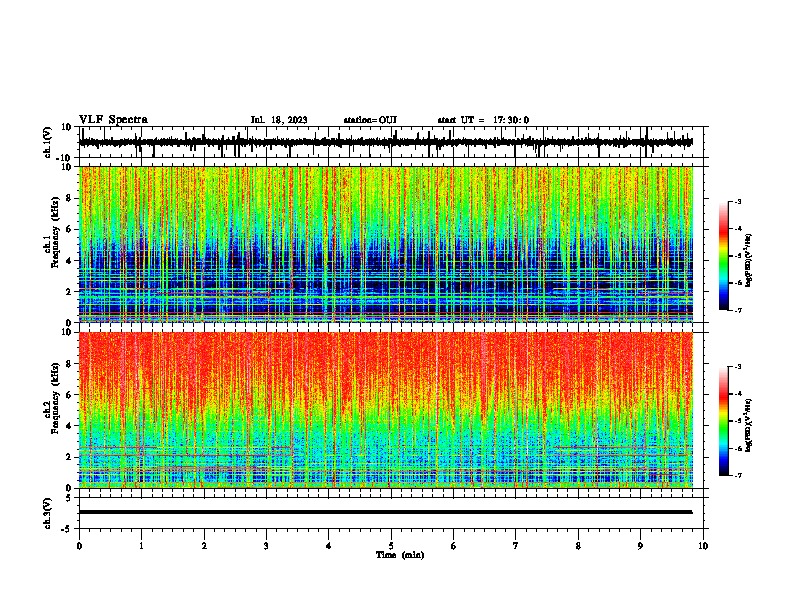Click the ch.1(V) waveform axis label
Screen dimensions: 792x612
48,142
